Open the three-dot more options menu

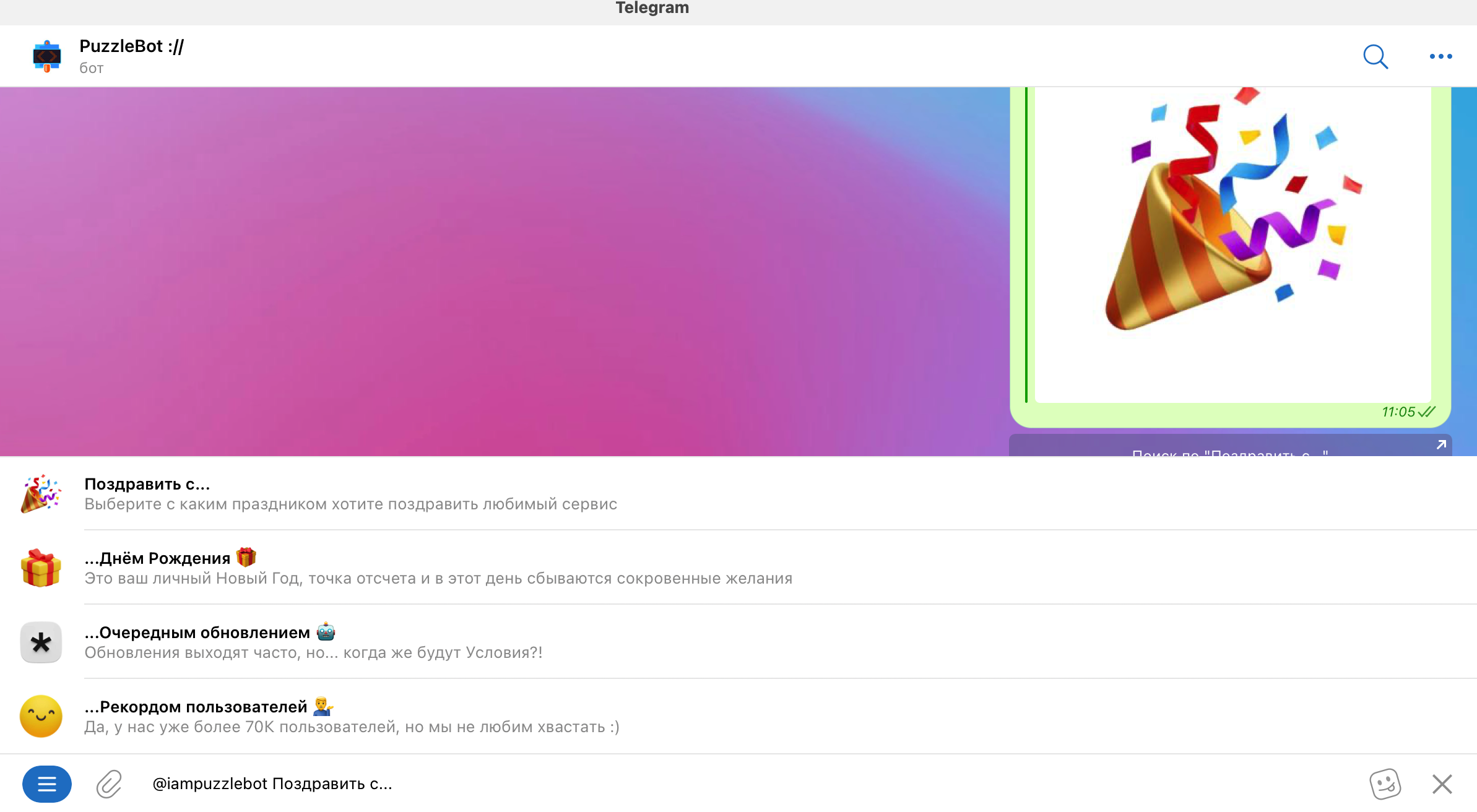click(1440, 56)
